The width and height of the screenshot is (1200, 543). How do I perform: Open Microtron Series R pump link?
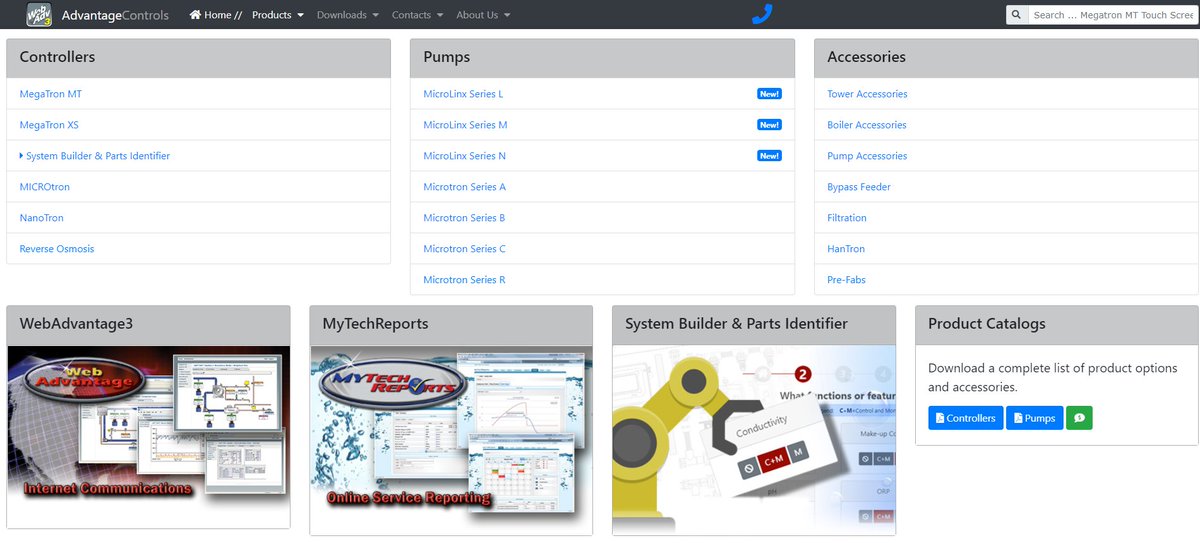464,280
